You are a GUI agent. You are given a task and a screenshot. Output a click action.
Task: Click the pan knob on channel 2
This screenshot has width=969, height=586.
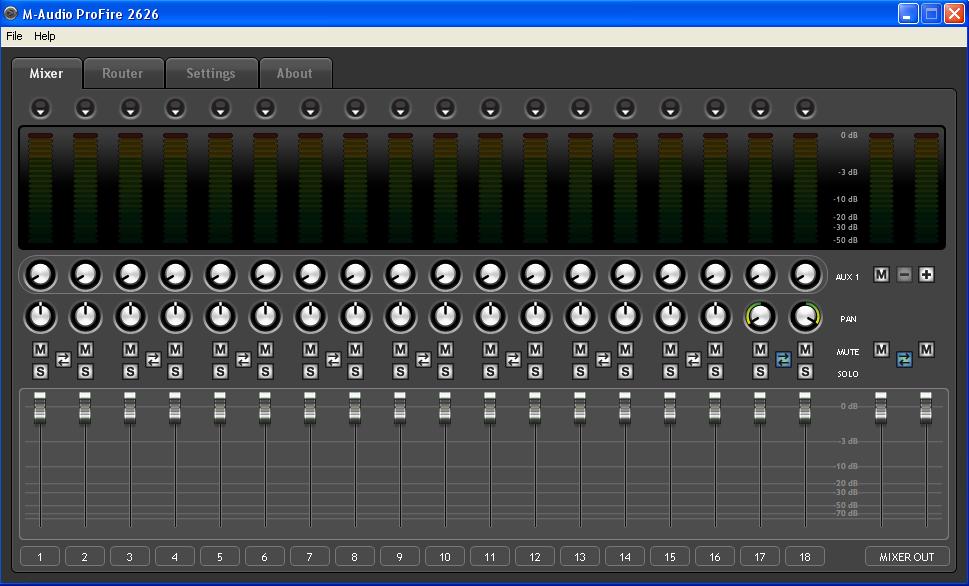click(x=85, y=317)
